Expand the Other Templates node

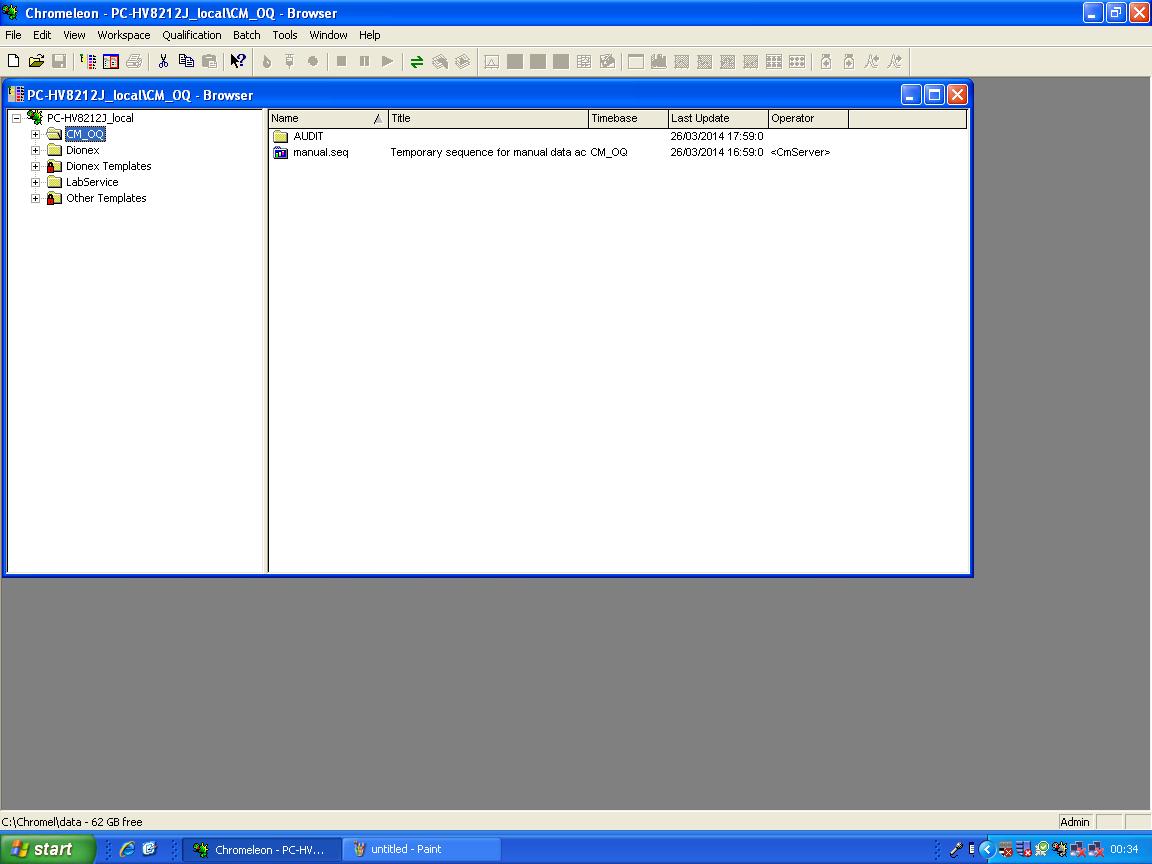(35, 198)
